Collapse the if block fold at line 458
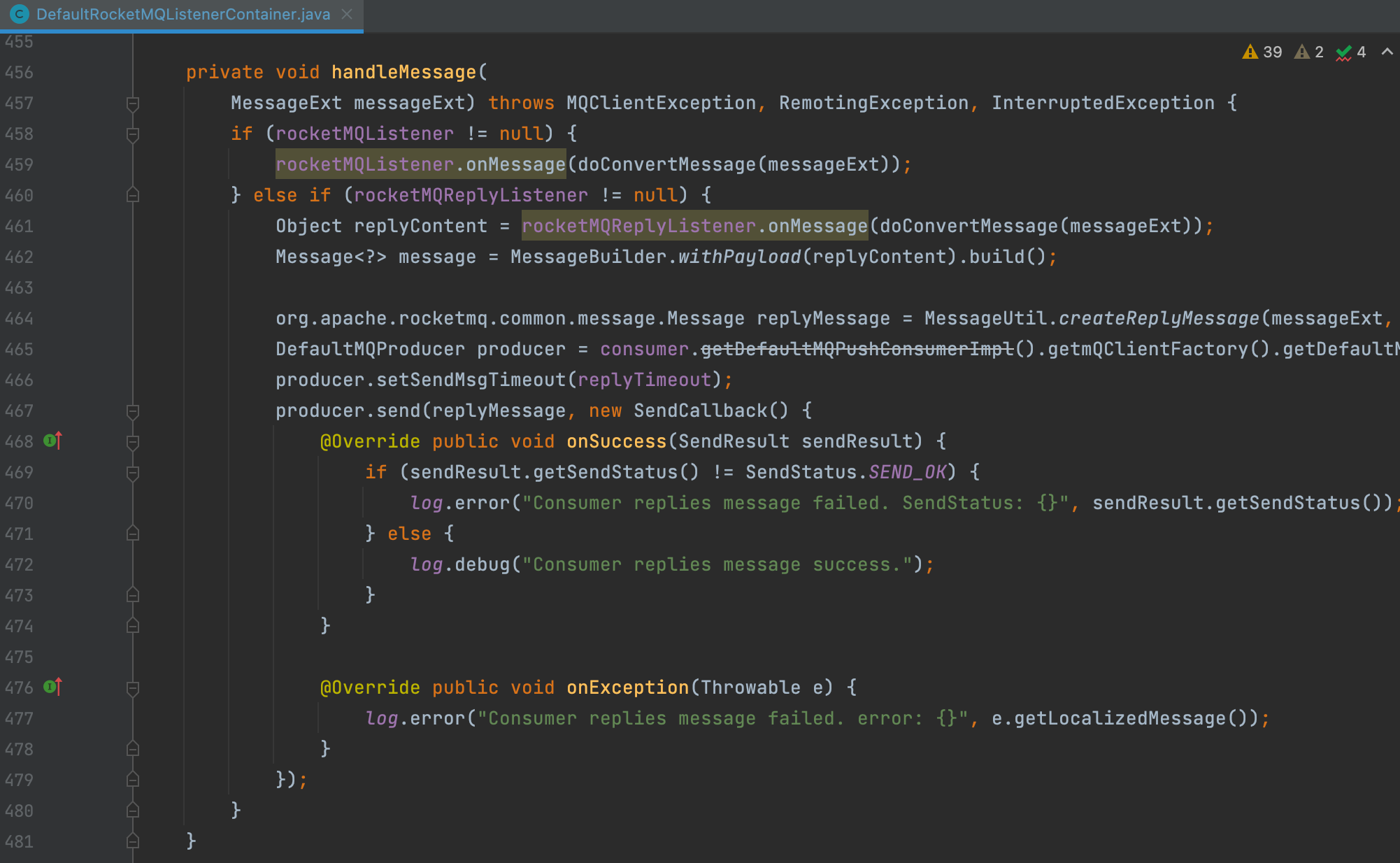 coord(133,134)
